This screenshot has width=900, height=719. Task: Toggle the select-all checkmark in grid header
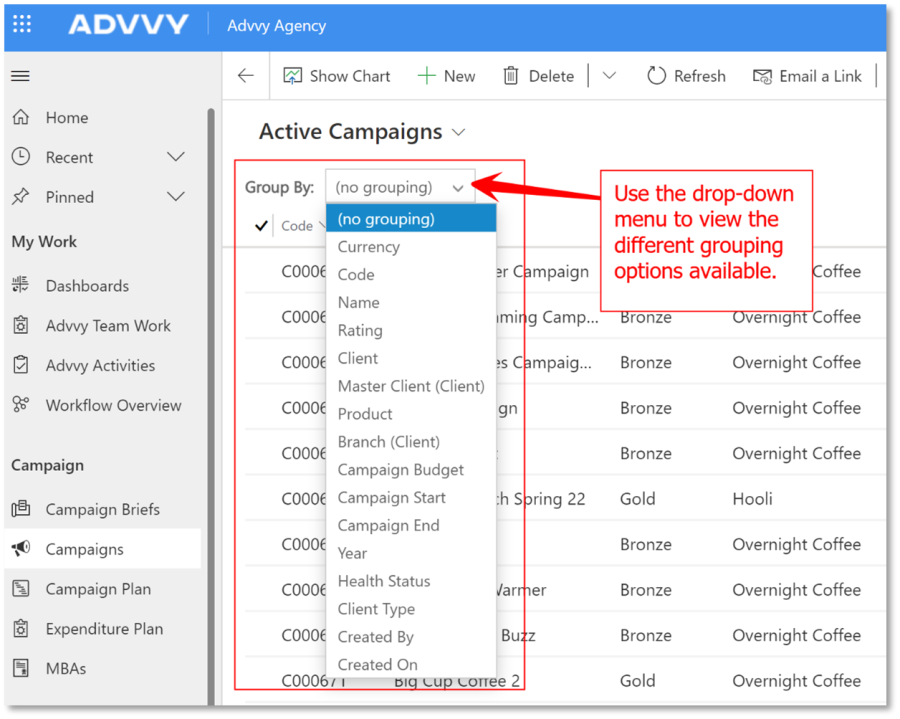point(262,226)
